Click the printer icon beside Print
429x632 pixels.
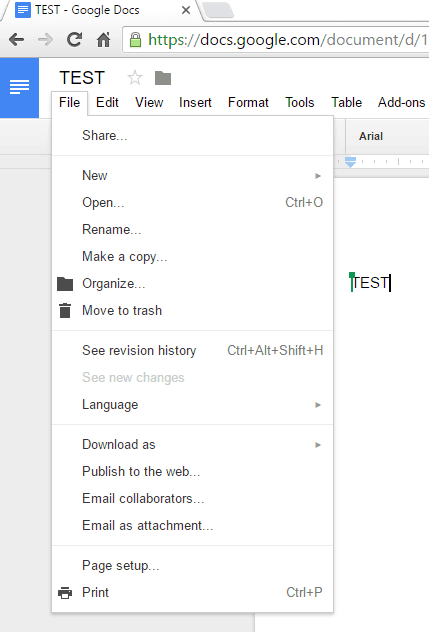click(x=65, y=593)
